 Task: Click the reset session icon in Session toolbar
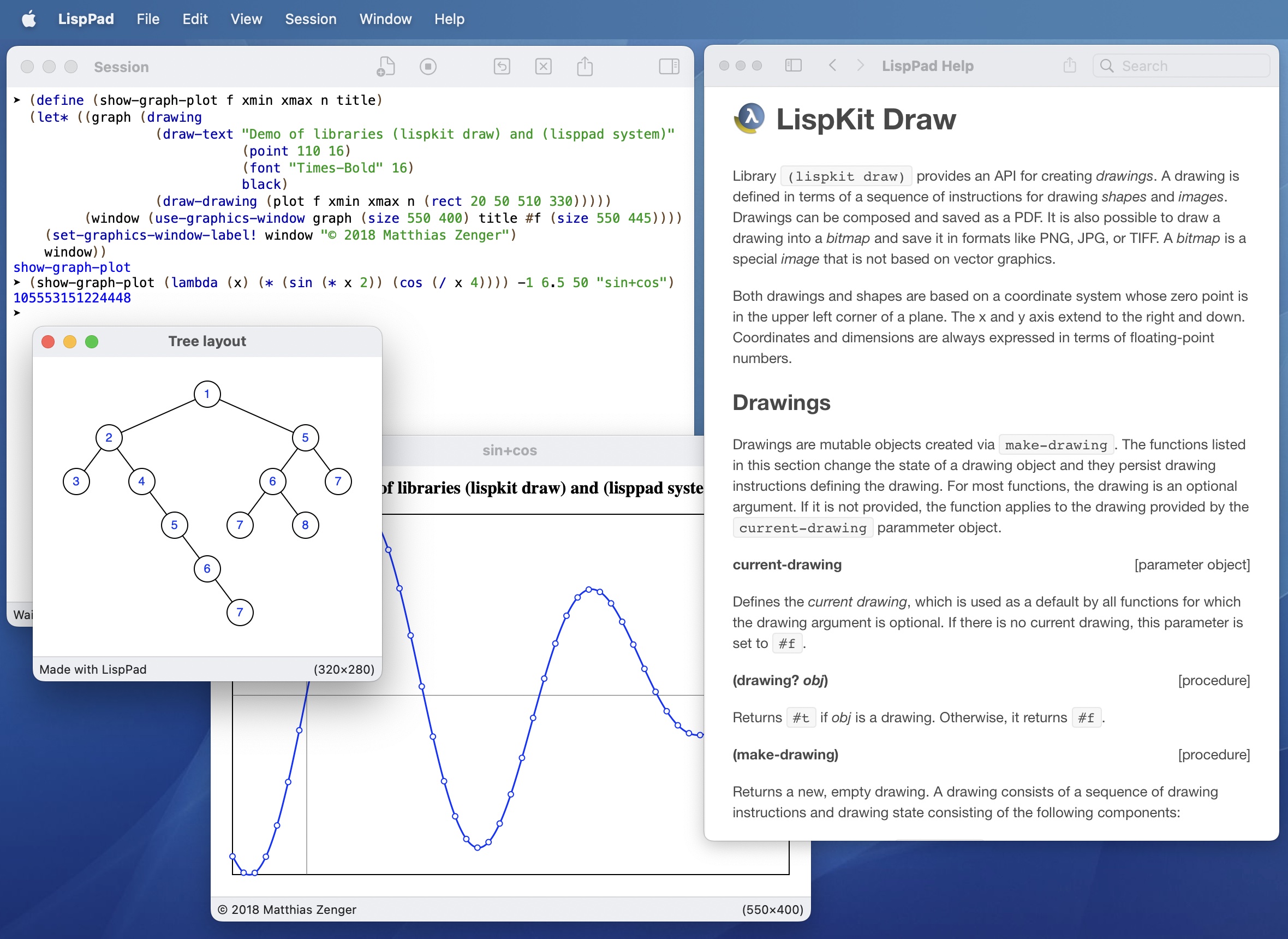click(502, 67)
